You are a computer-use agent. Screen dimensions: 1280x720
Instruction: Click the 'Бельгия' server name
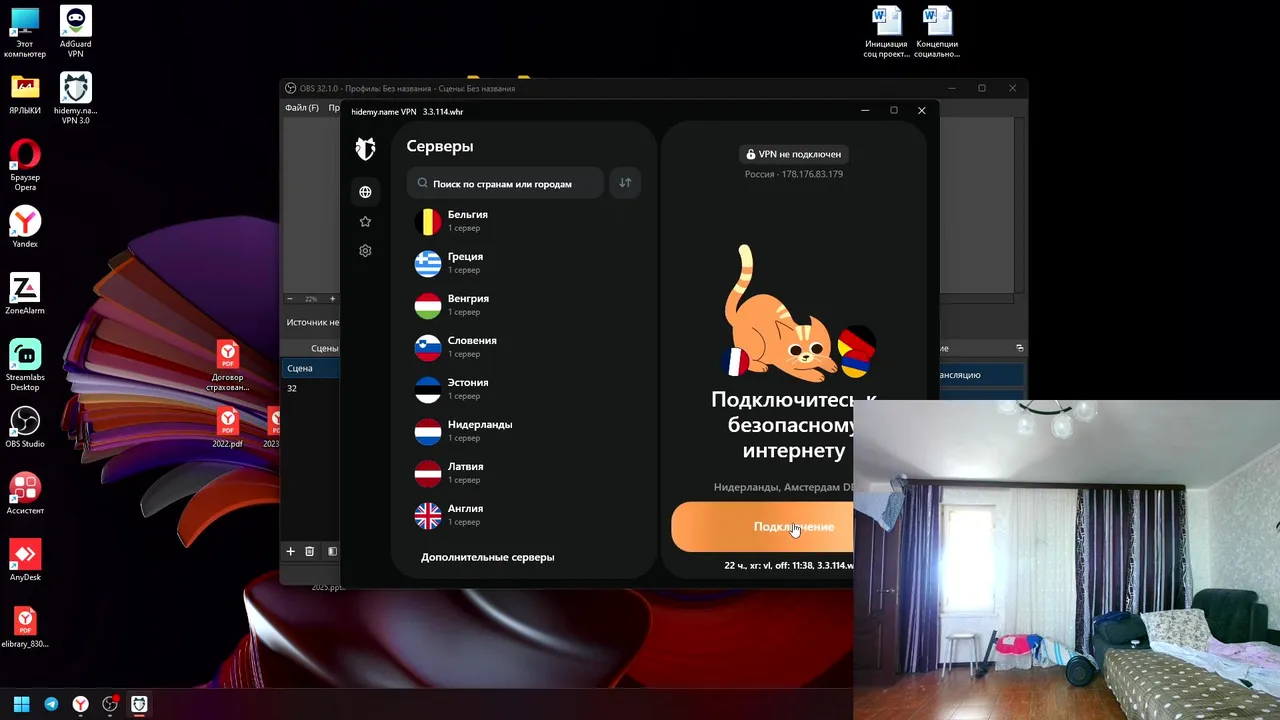pyautogui.click(x=468, y=214)
